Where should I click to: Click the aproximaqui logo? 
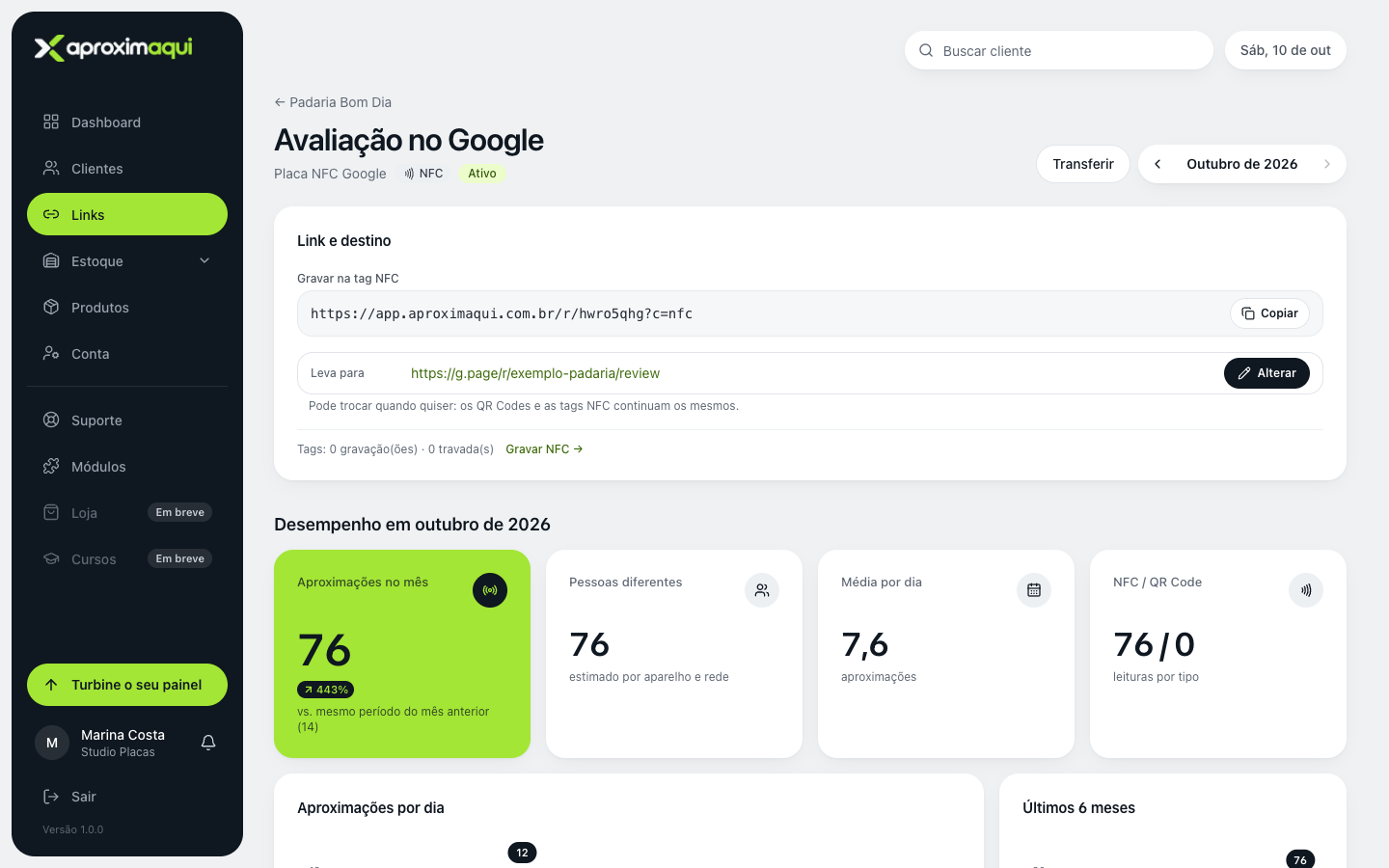point(114,47)
